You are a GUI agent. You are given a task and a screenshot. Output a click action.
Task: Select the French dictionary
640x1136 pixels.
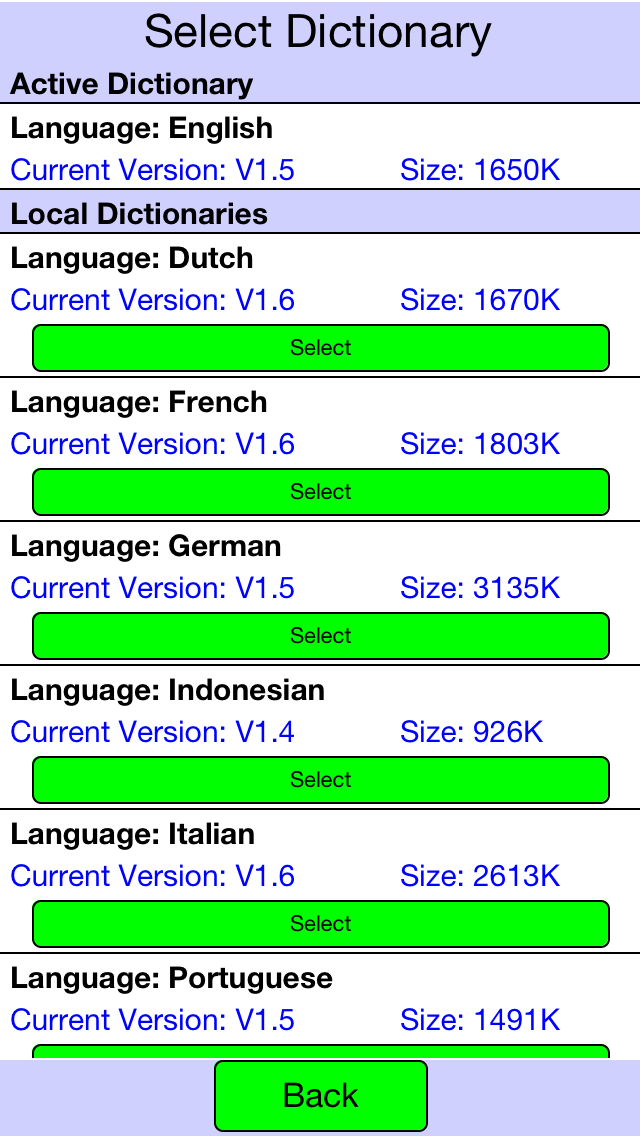pos(320,492)
